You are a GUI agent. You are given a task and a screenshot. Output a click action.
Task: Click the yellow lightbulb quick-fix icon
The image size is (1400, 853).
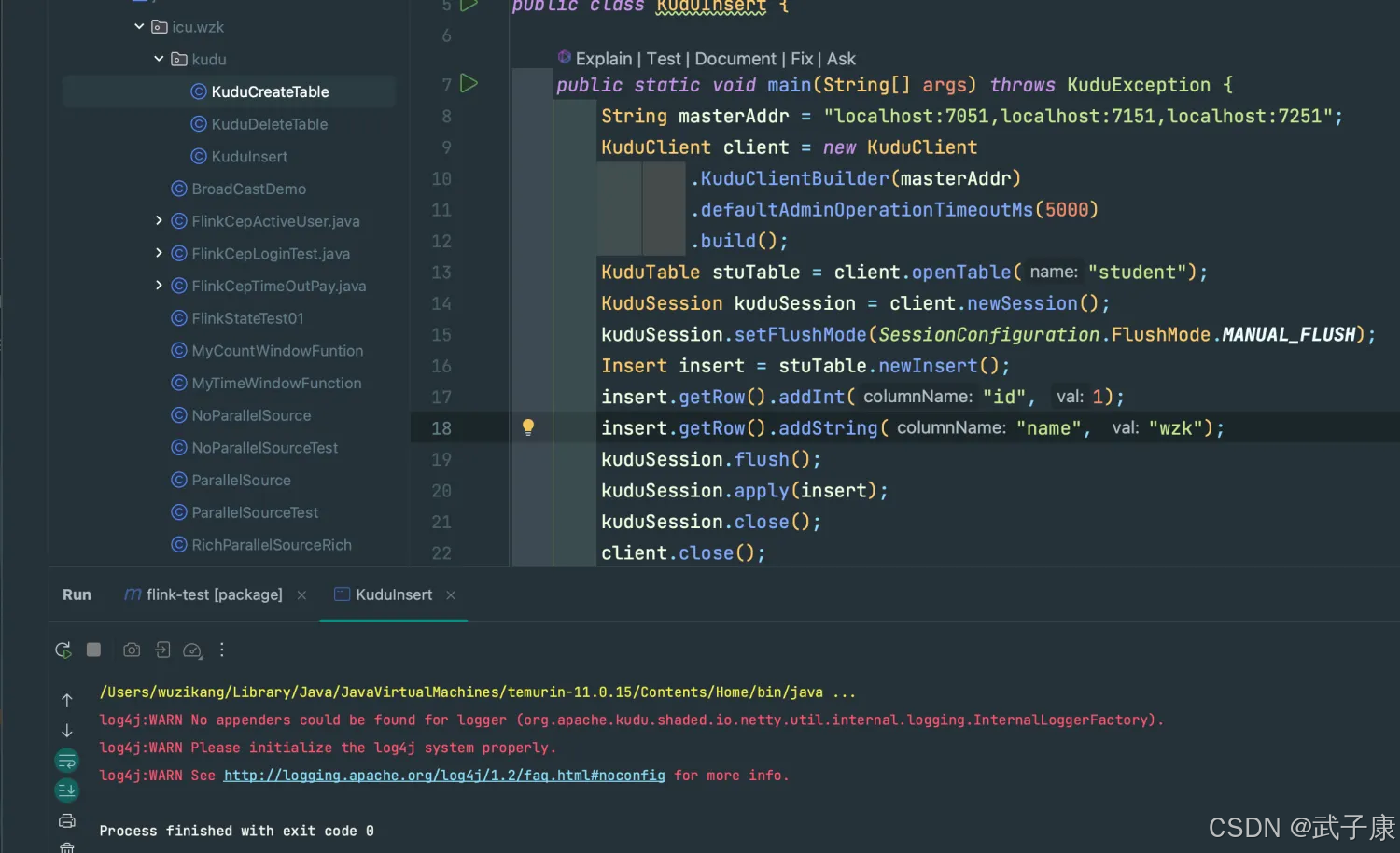click(528, 427)
